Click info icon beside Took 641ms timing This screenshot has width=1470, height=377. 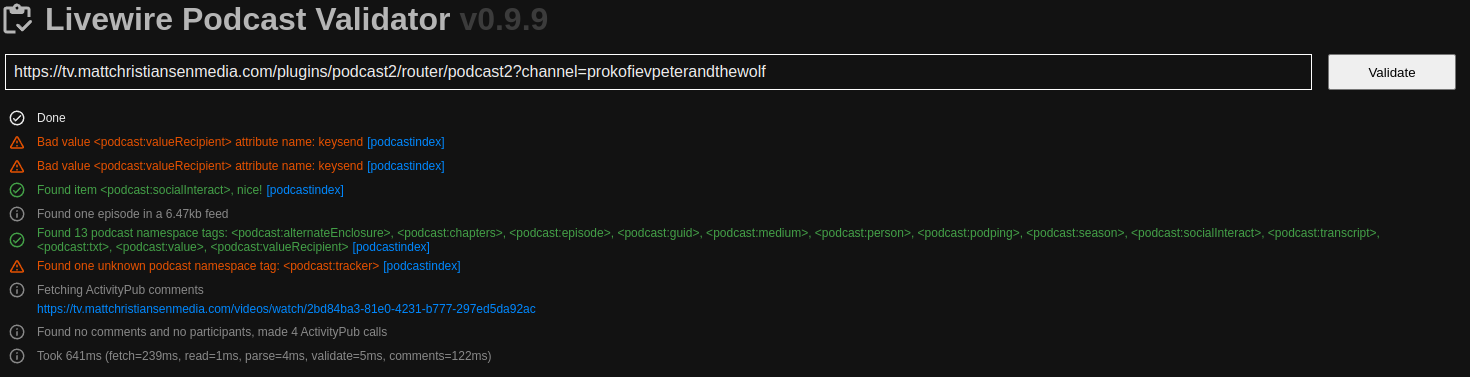(17, 356)
